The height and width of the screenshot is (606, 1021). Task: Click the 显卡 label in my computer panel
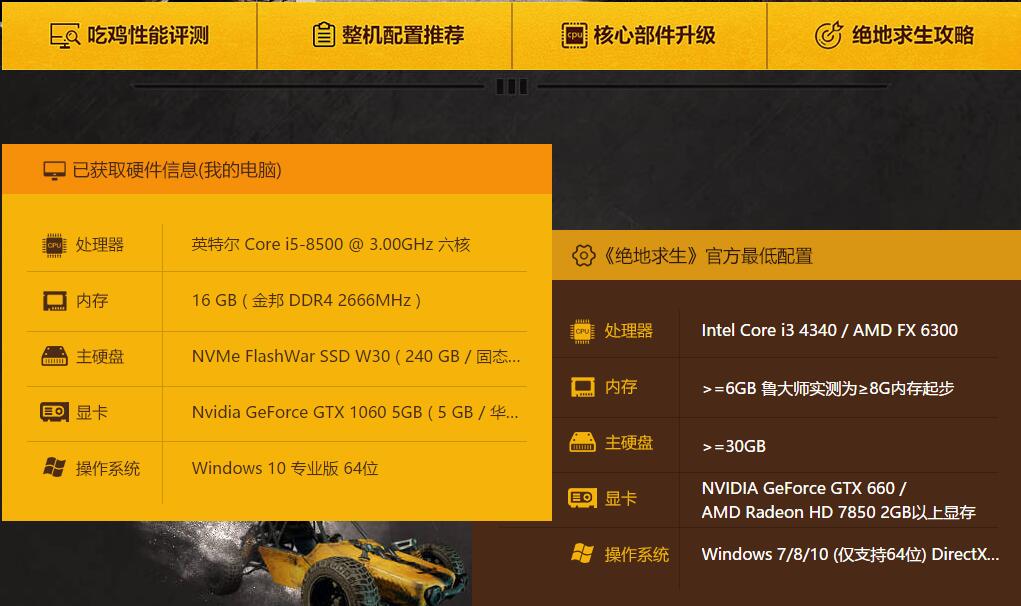92,413
